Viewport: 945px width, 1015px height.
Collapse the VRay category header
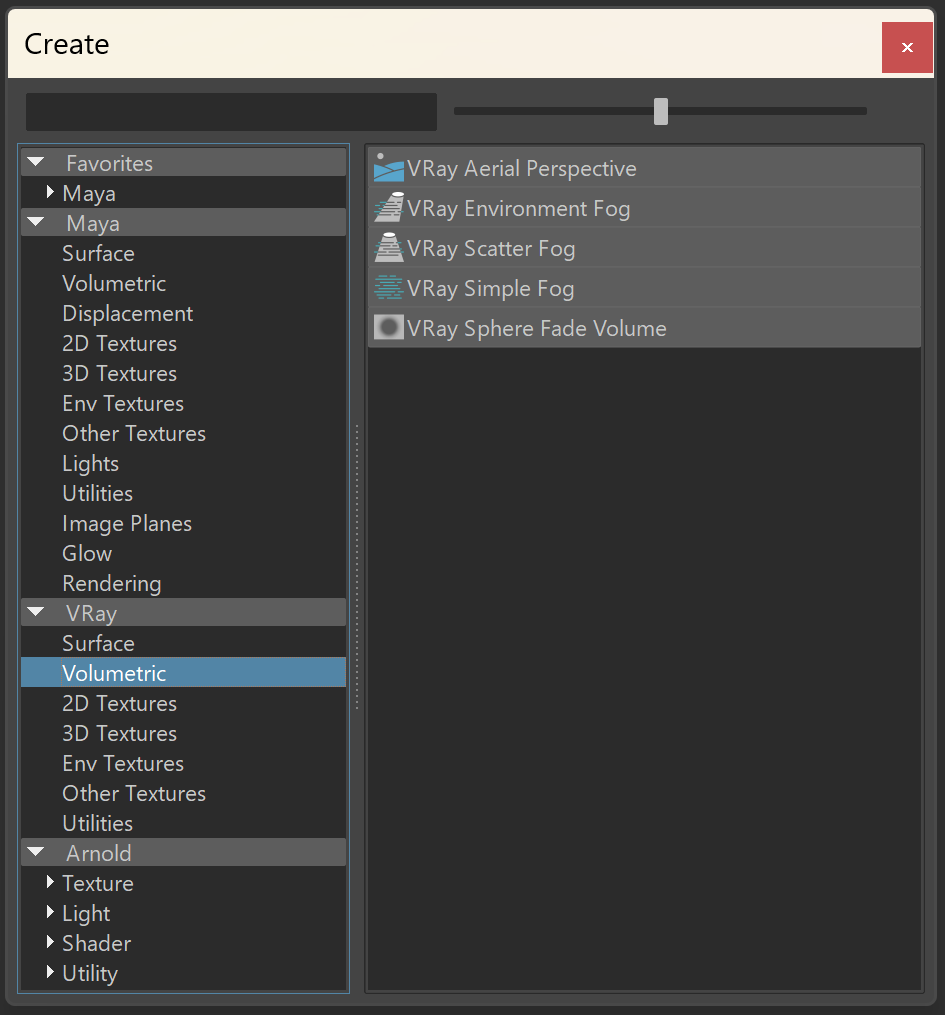pyautogui.click(x=36, y=612)
